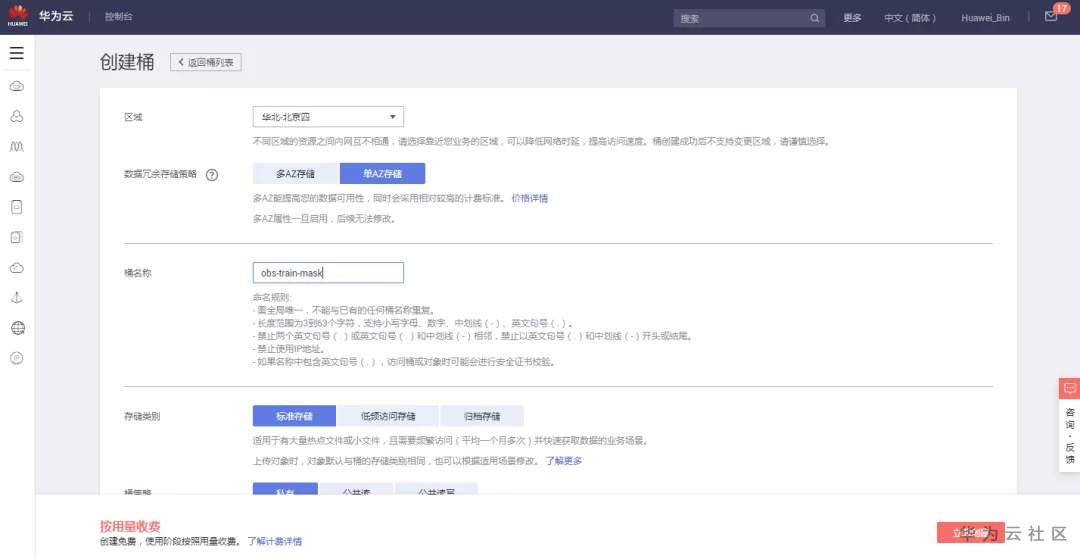Choose 低频访问存储 storage class

388,416
